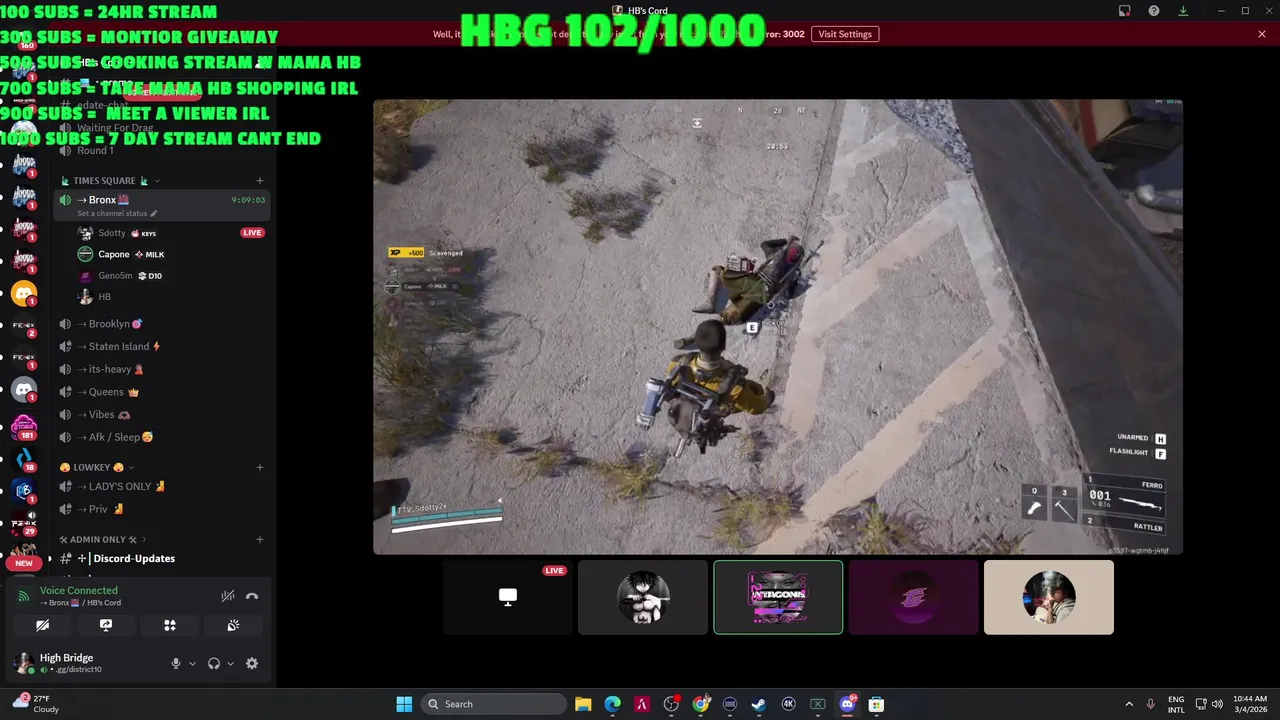Image resolution: width=1280 pixels, height=720 pixels.
Task: Expand the ADMIN ONLY category
Action: pos(102,540)
